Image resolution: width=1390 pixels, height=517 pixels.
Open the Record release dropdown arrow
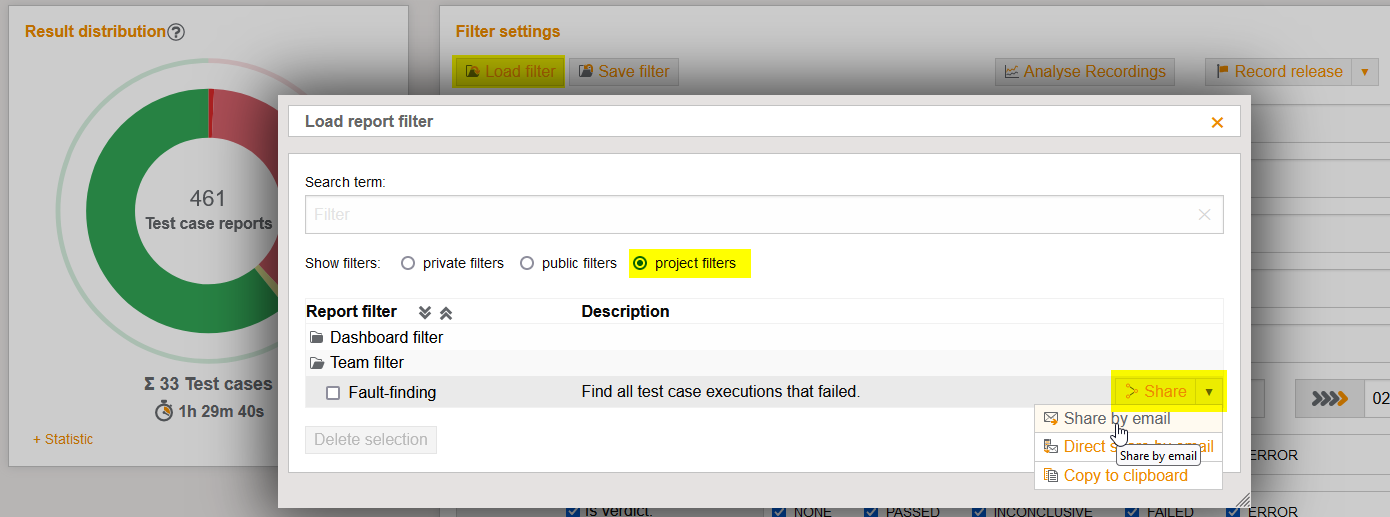click(1365, 72)
